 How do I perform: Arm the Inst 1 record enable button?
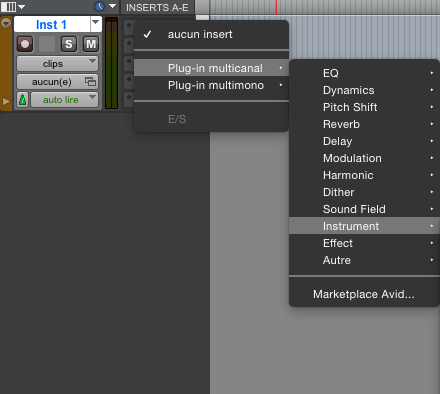point(25,44)
